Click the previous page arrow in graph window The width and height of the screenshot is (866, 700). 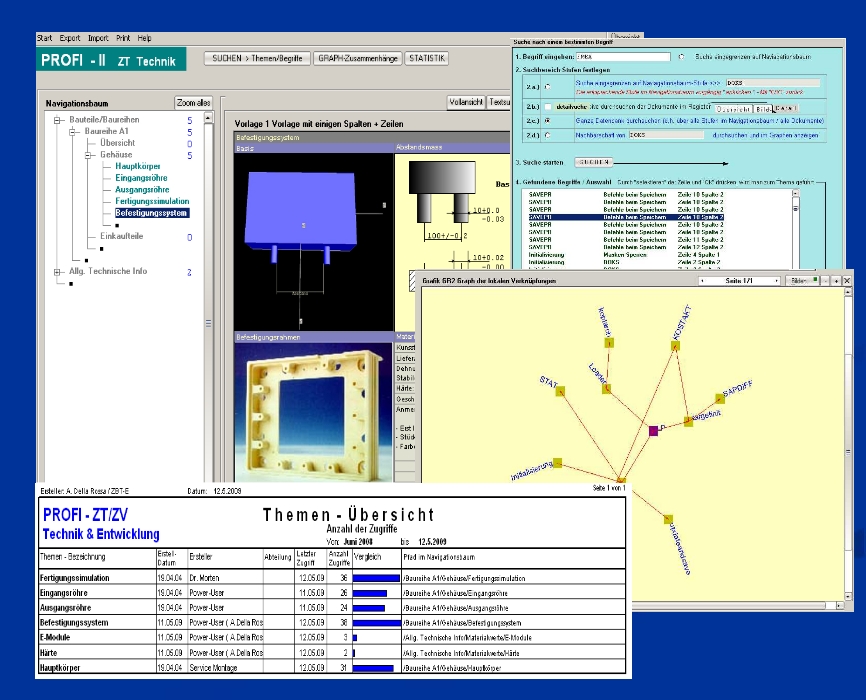tap(701, 282)
